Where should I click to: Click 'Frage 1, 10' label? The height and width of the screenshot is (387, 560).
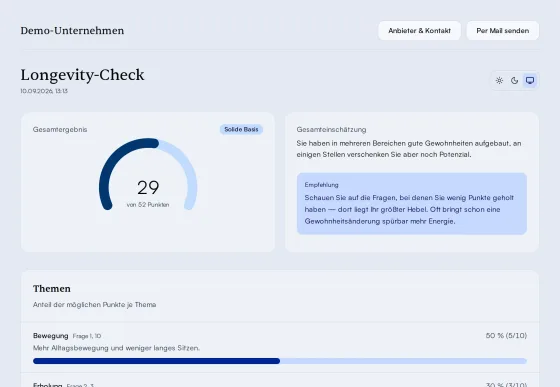tap(87, 336)
